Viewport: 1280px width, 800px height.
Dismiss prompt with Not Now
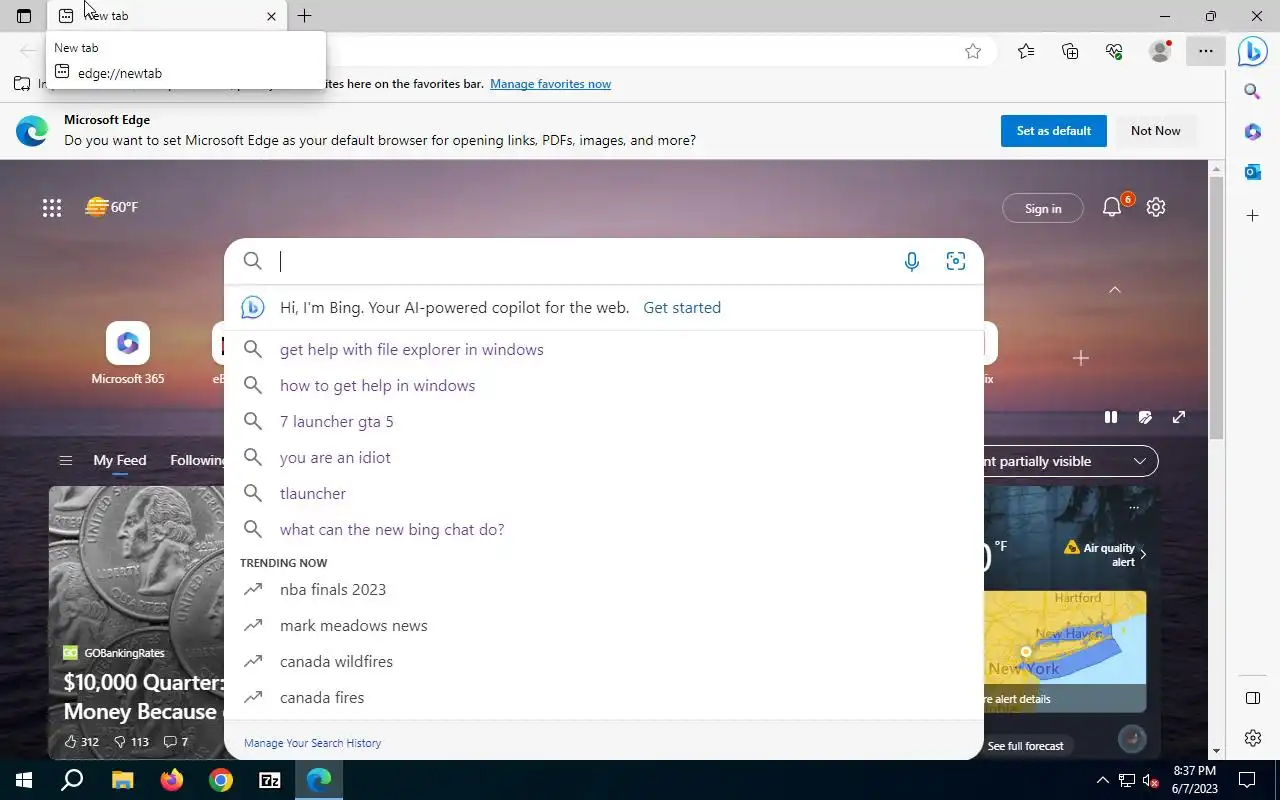pos(1155,131)
